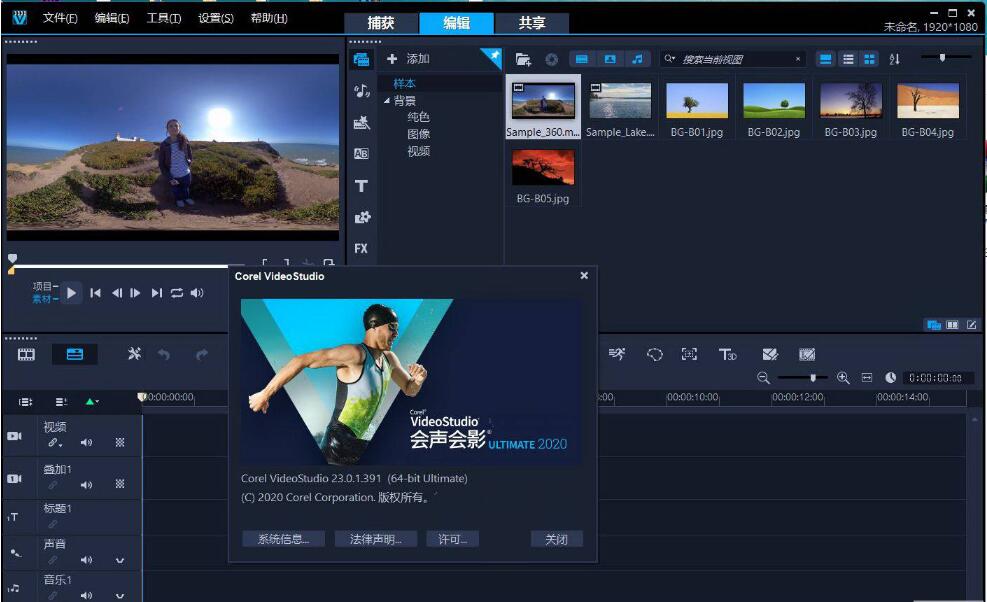Toggle showing audio files in library

point(638,59)
